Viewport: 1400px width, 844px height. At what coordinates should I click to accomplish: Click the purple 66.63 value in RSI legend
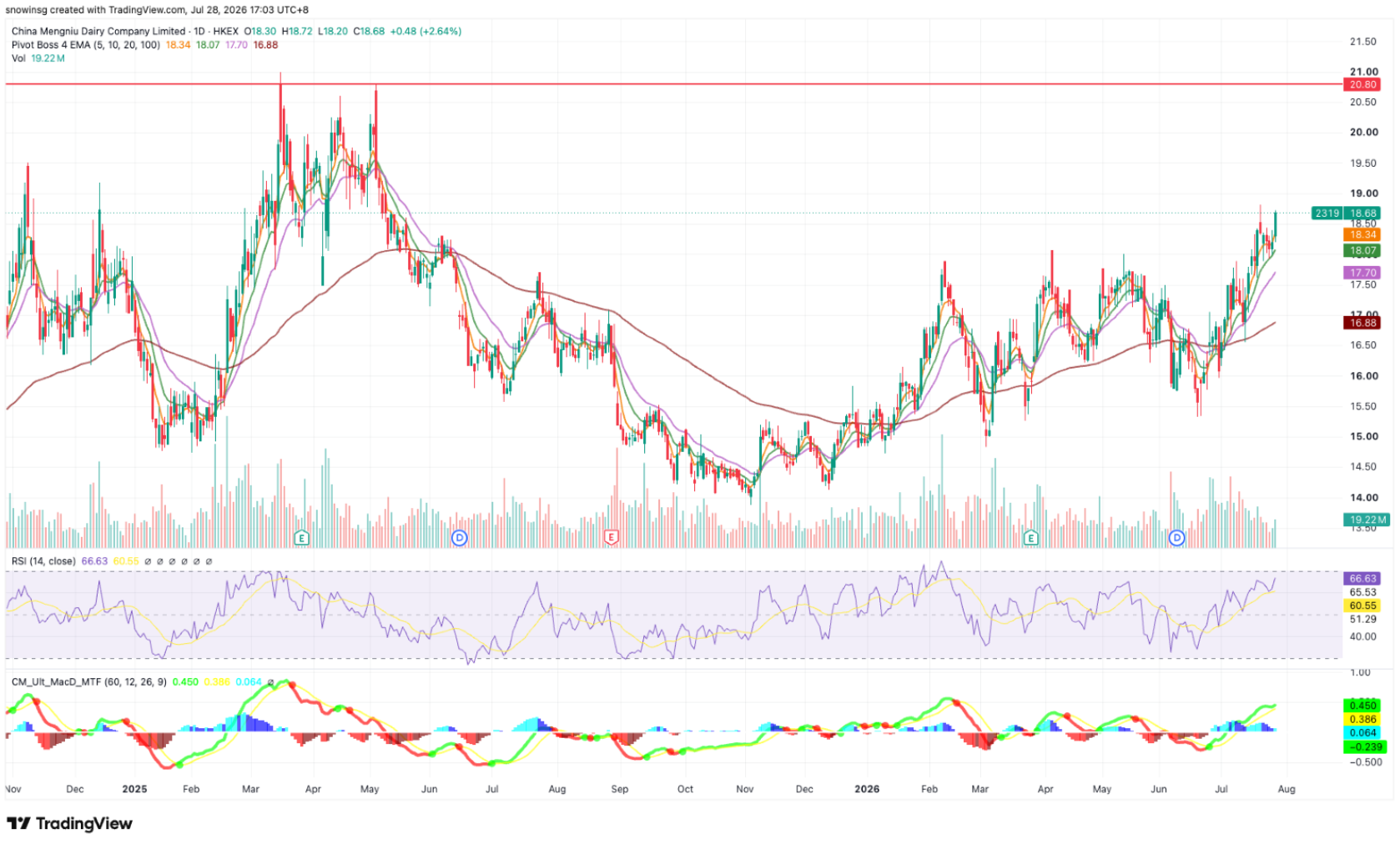[x=94, y=561]
